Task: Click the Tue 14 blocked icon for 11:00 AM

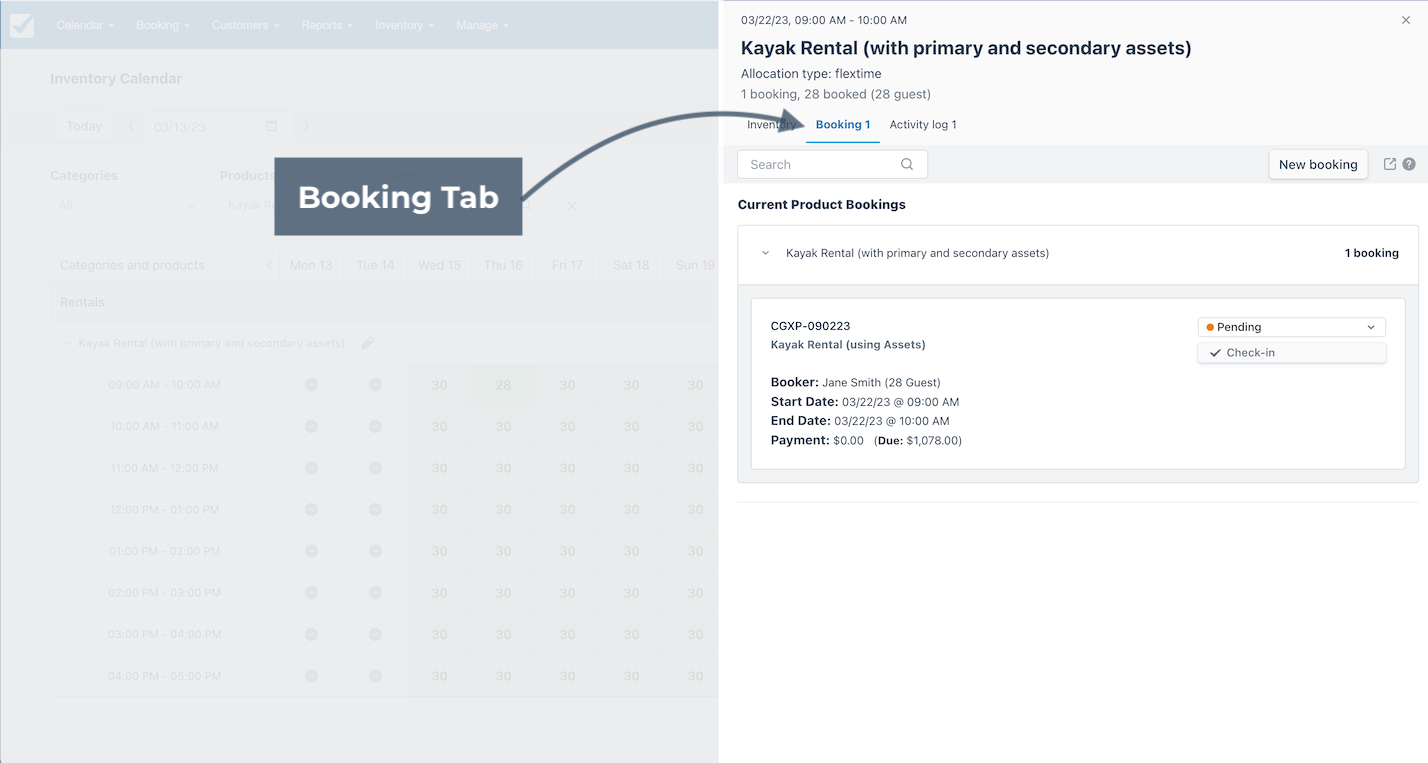Action: 375,468
